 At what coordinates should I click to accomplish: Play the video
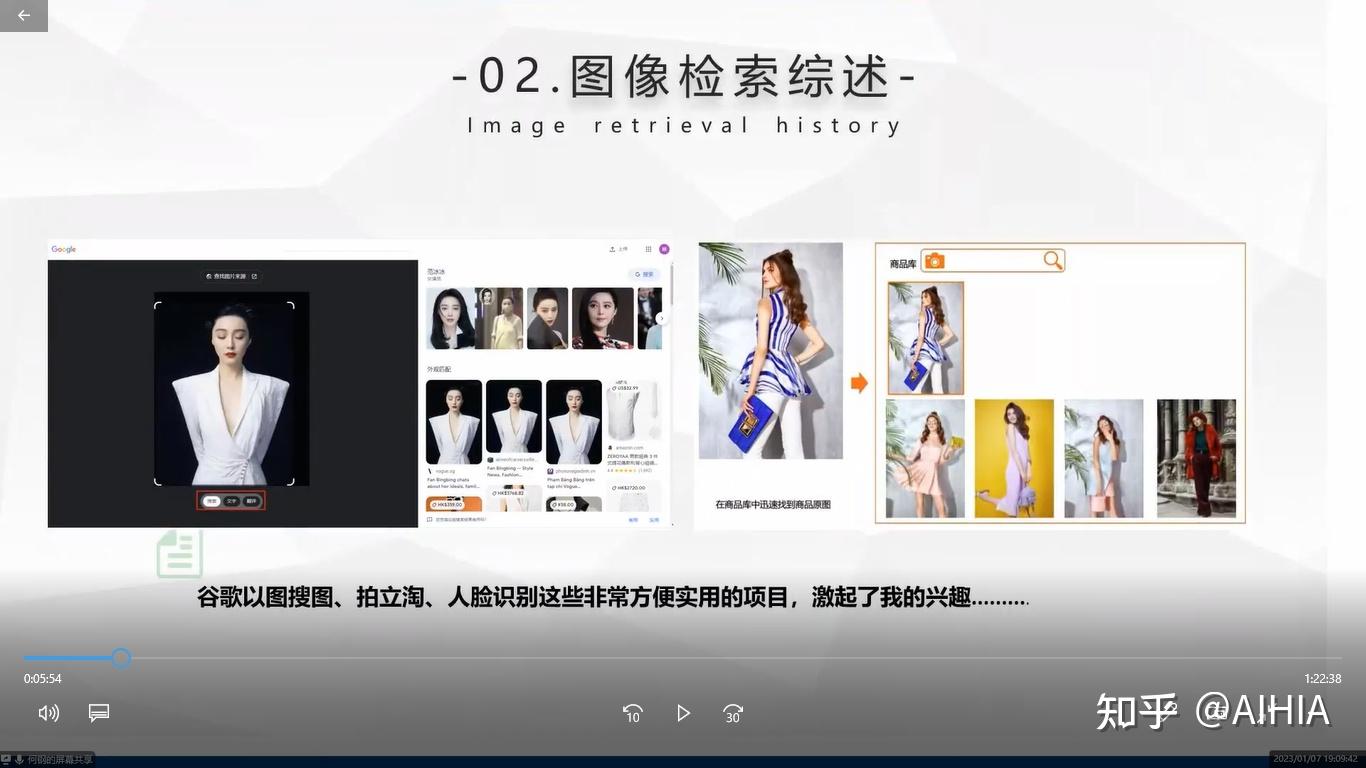click(x=683, y=713)
